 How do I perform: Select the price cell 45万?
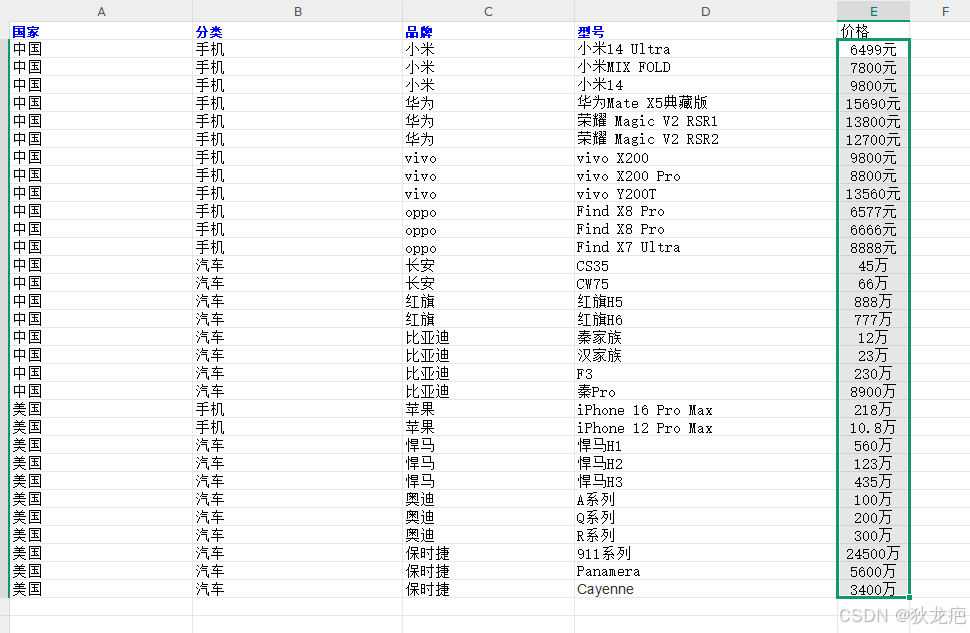(873, 265)
